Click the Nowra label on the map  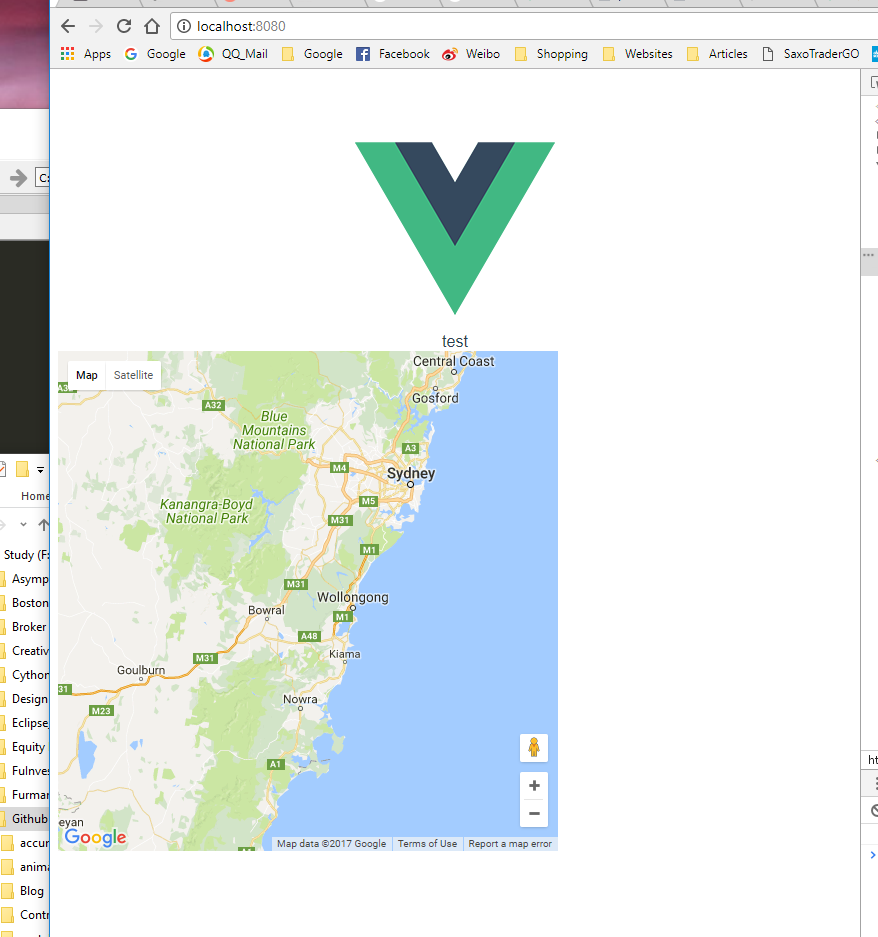click(x=300, y=699)
